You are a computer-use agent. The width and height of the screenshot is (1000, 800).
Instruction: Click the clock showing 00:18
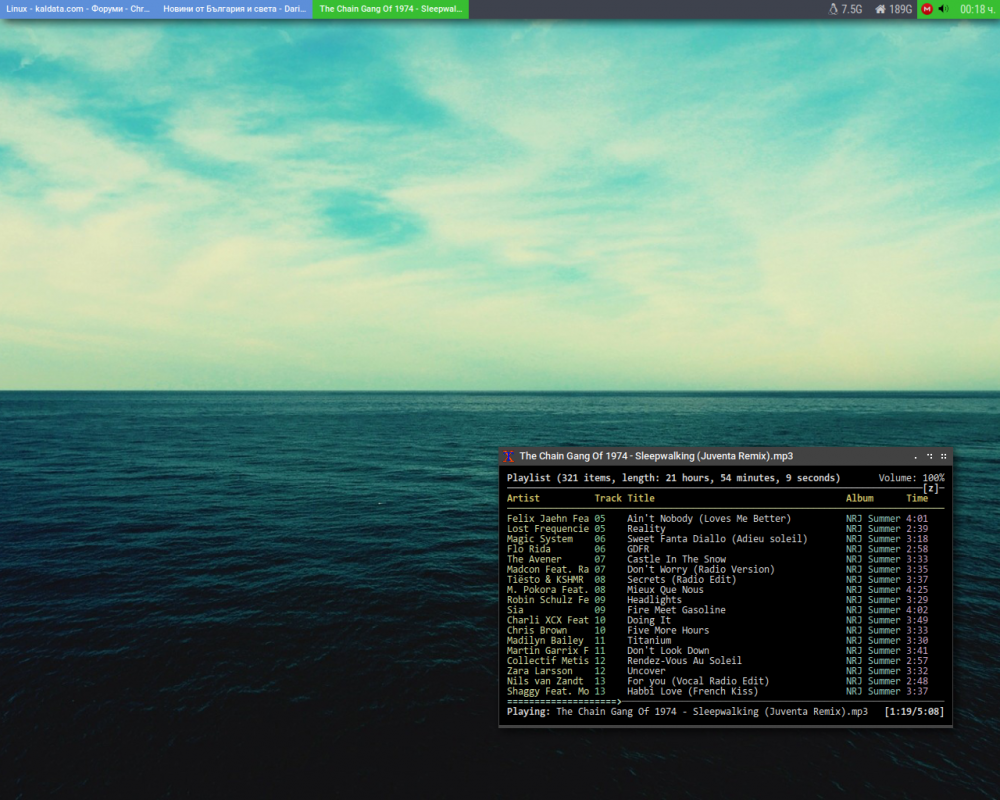[x=977, y=9]
